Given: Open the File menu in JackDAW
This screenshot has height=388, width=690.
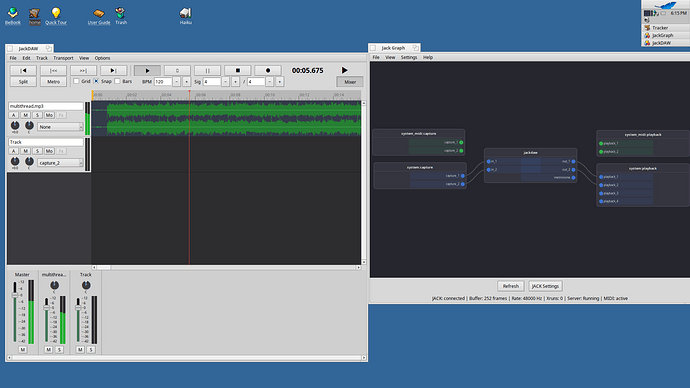Looking at the screenshot, I should pyautogui.click(x=13, y=58).
